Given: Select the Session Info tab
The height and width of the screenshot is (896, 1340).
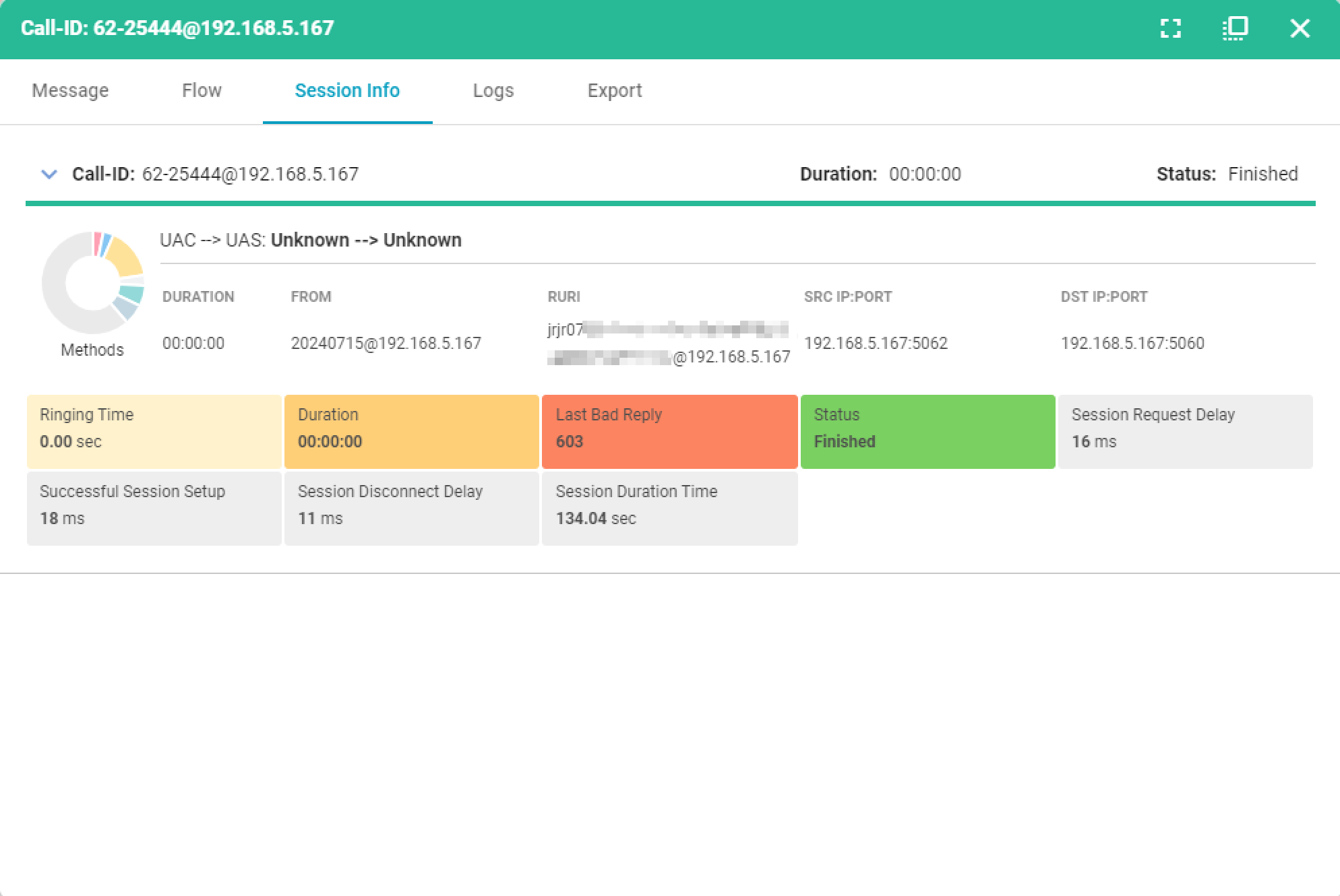Looking at the screenshot, I should [347, 90].
